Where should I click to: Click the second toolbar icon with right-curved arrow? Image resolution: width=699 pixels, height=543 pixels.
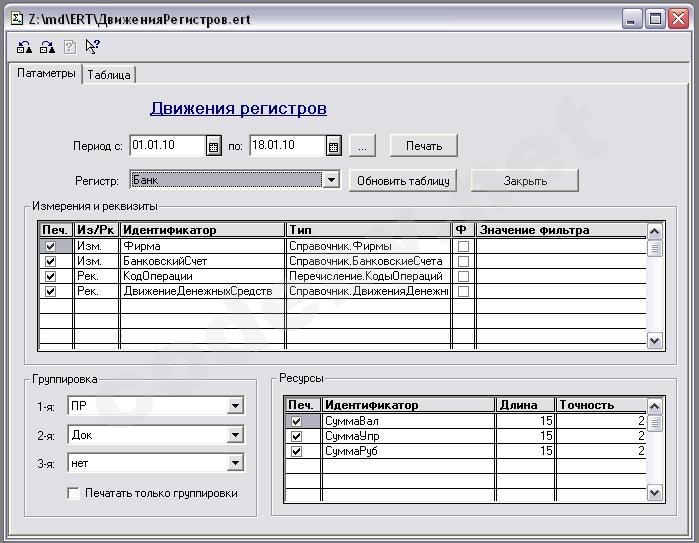(47, 46)
